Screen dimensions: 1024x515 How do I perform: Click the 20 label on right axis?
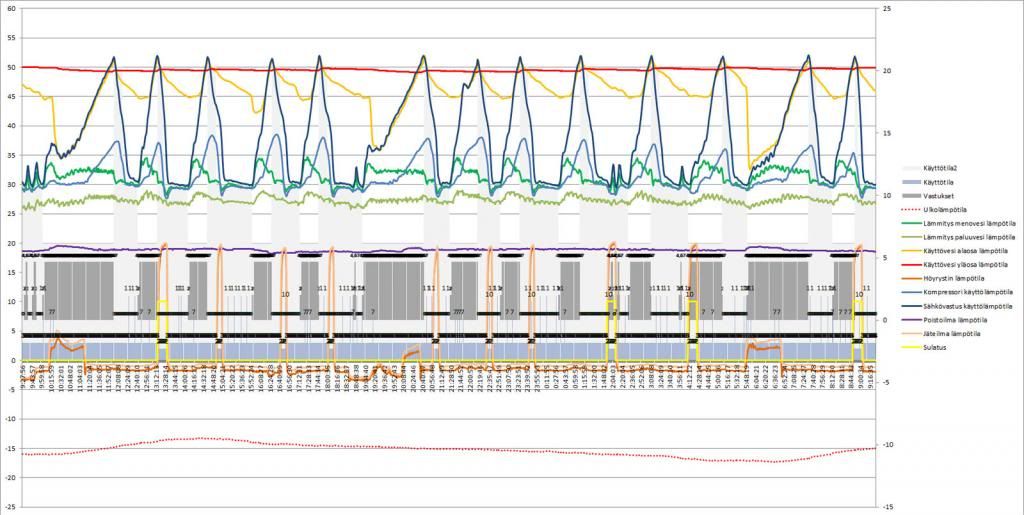click(884, 71)
